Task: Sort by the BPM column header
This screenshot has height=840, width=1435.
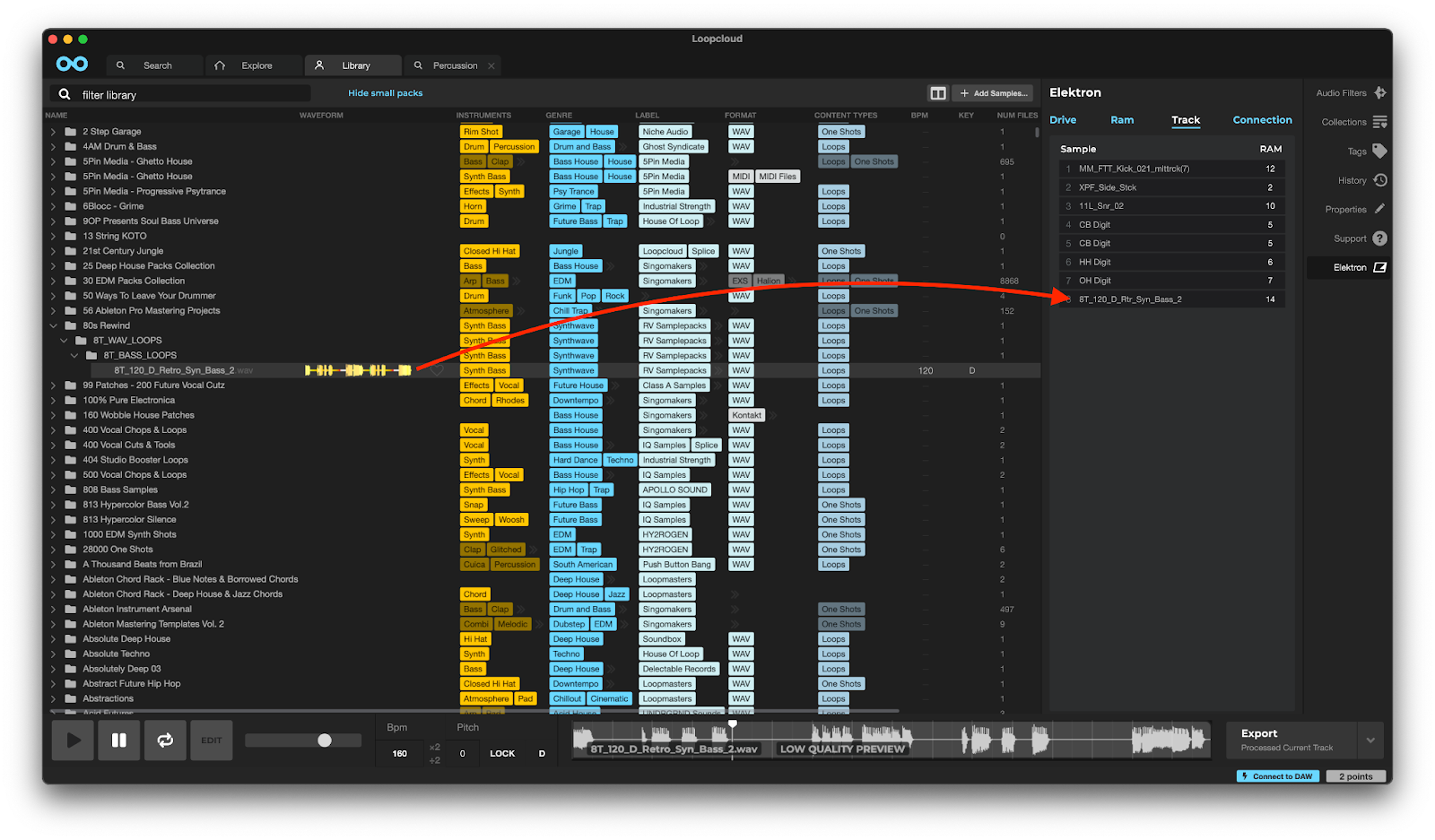Action: coord(919,116)
